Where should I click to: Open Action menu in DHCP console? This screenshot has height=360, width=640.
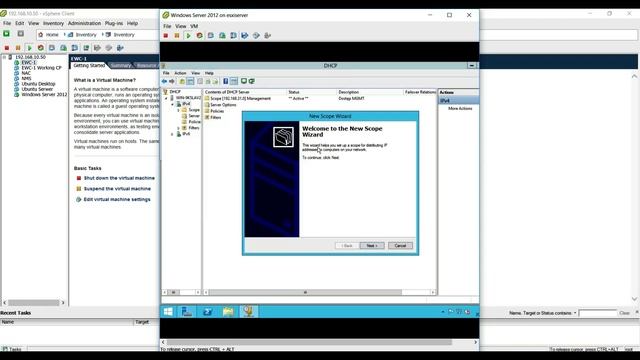pos(180,73)
